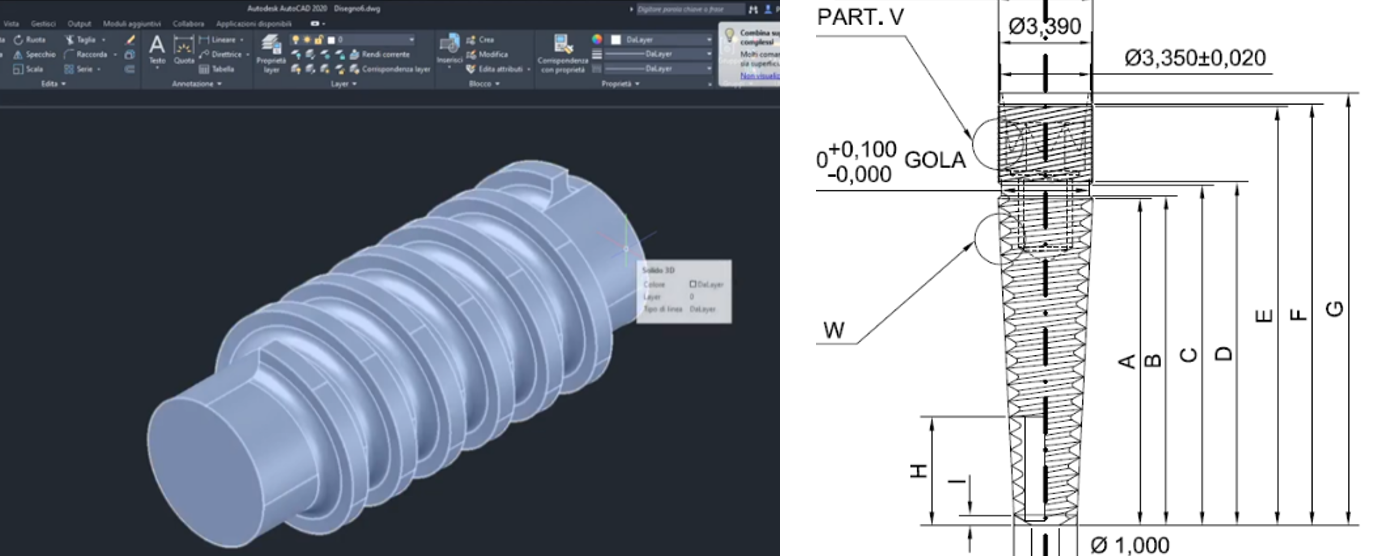Viewport: 1394px width, 556px height.
Task: Switch to the Collabora ribbon tab
Action: 188,22
